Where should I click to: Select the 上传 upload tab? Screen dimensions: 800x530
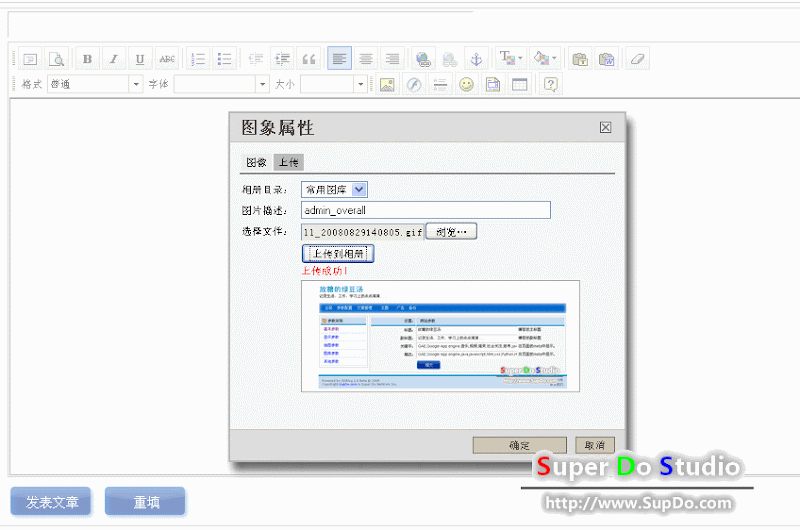(289, 162)
